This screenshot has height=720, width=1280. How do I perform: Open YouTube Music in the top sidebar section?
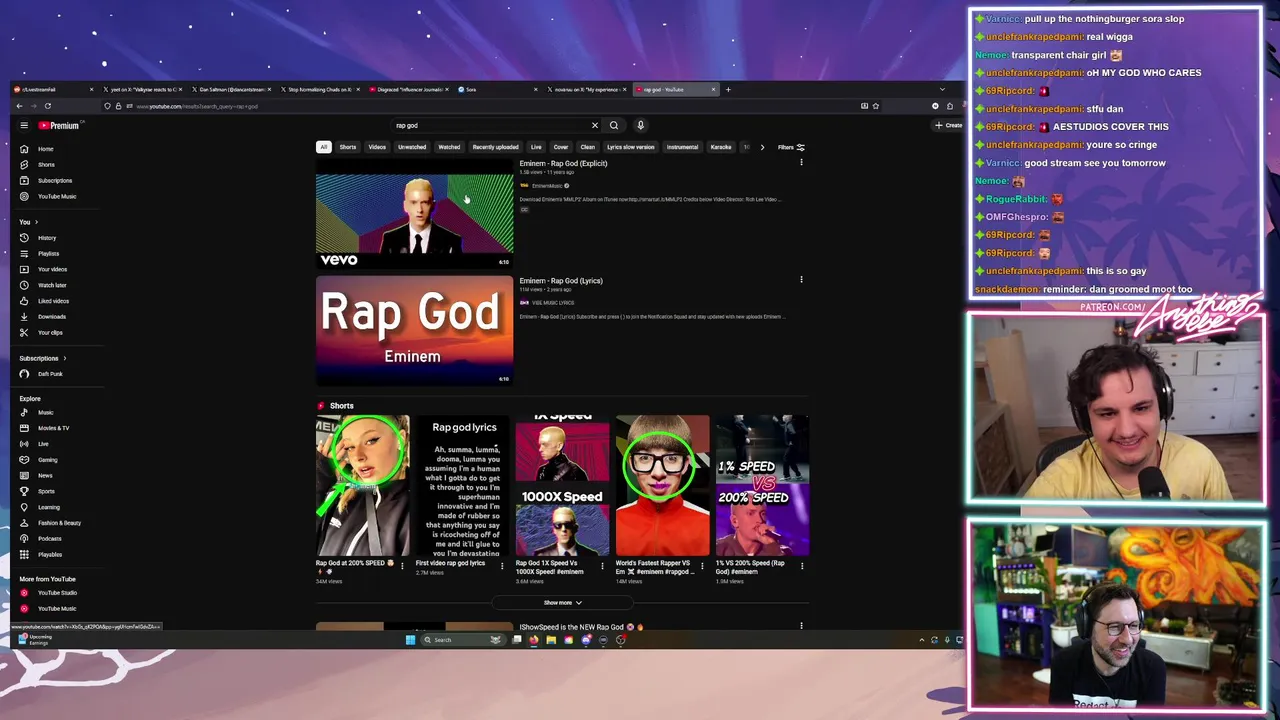pyautogui.click(x=57, y=196)
